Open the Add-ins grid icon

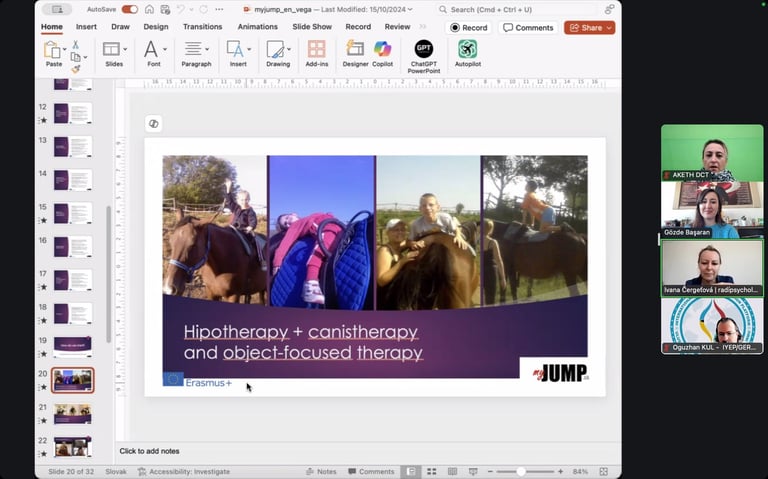tap(316, 49)
